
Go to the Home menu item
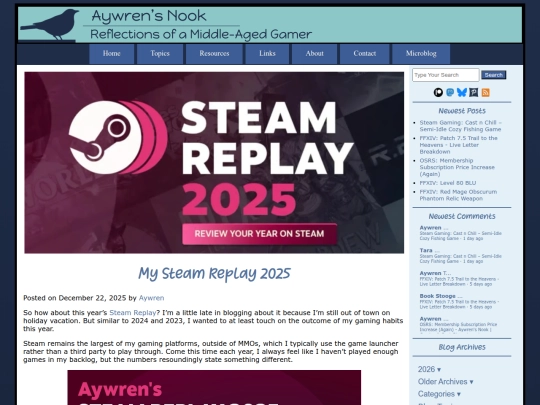point(112,54)
